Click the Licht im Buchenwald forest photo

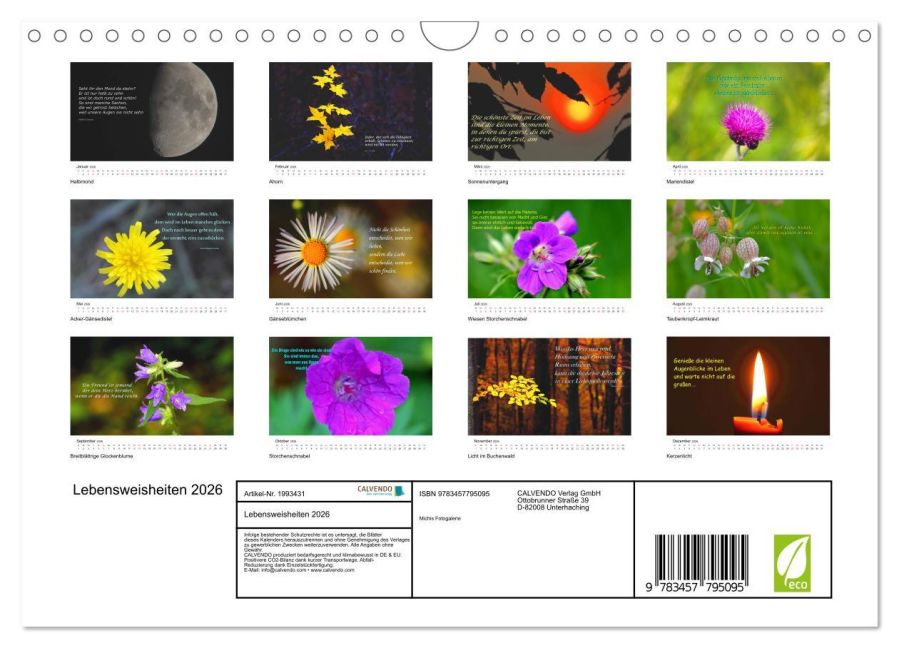(x=549, y=385)
